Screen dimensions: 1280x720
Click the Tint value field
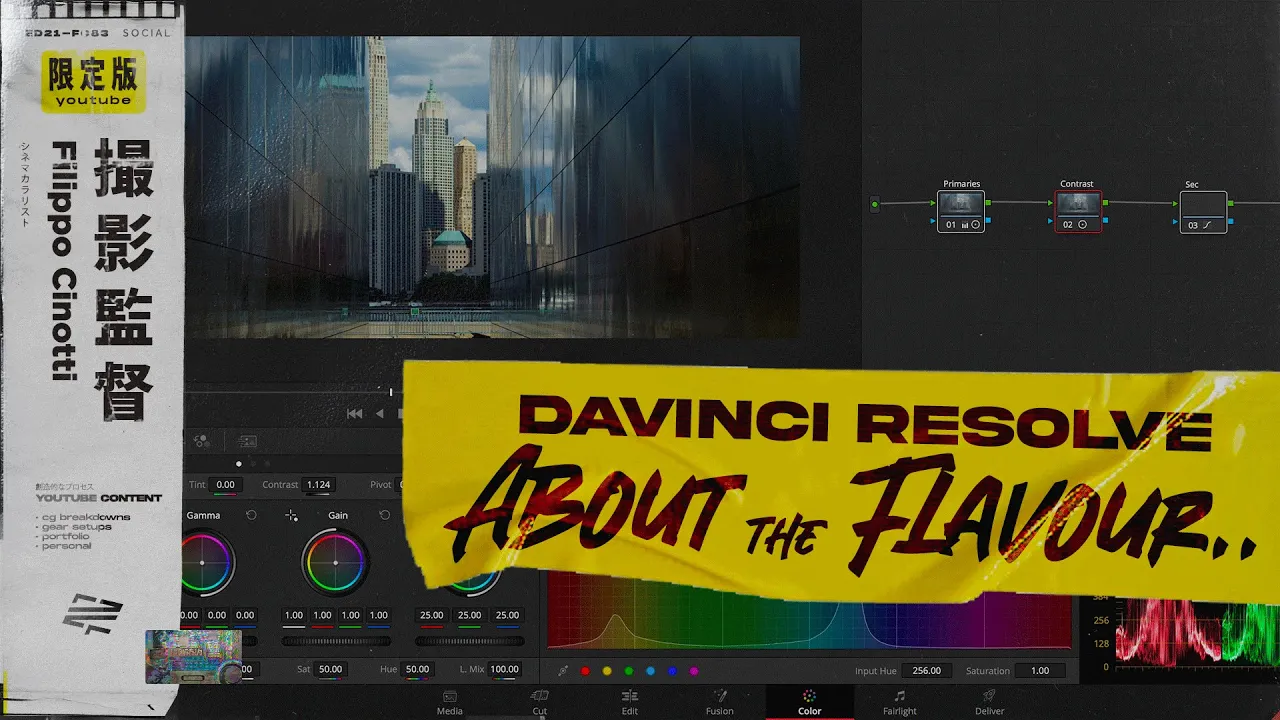click(x=226, y=485)
